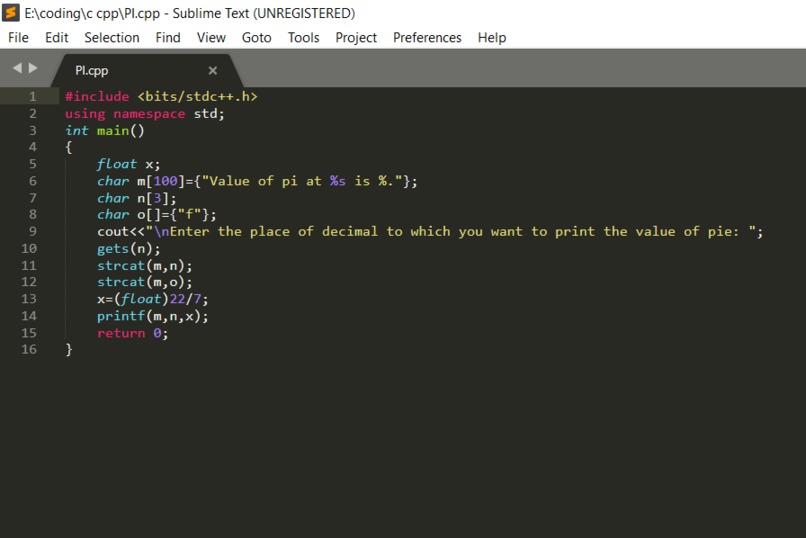The height and width of the screenshot is (538, 806).
Task: Click 'gets(n);' call
Action: tap(129, 249)
